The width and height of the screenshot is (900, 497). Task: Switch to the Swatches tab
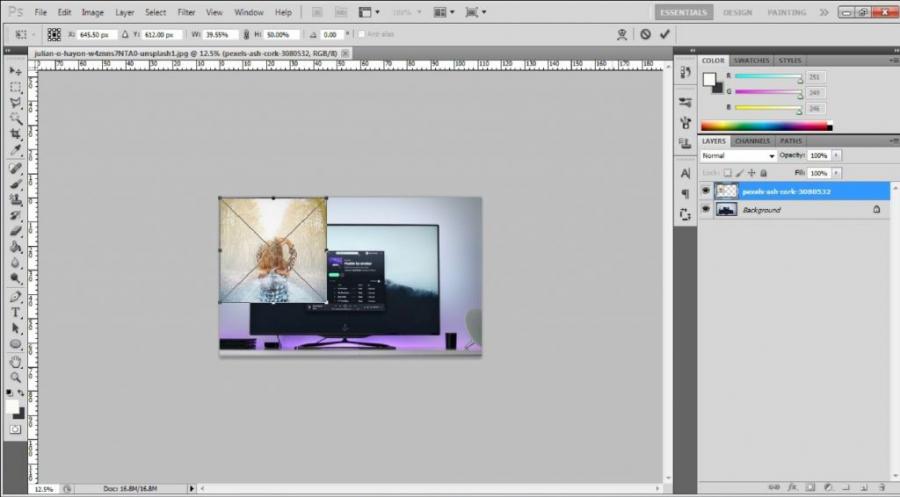[751, 60]
